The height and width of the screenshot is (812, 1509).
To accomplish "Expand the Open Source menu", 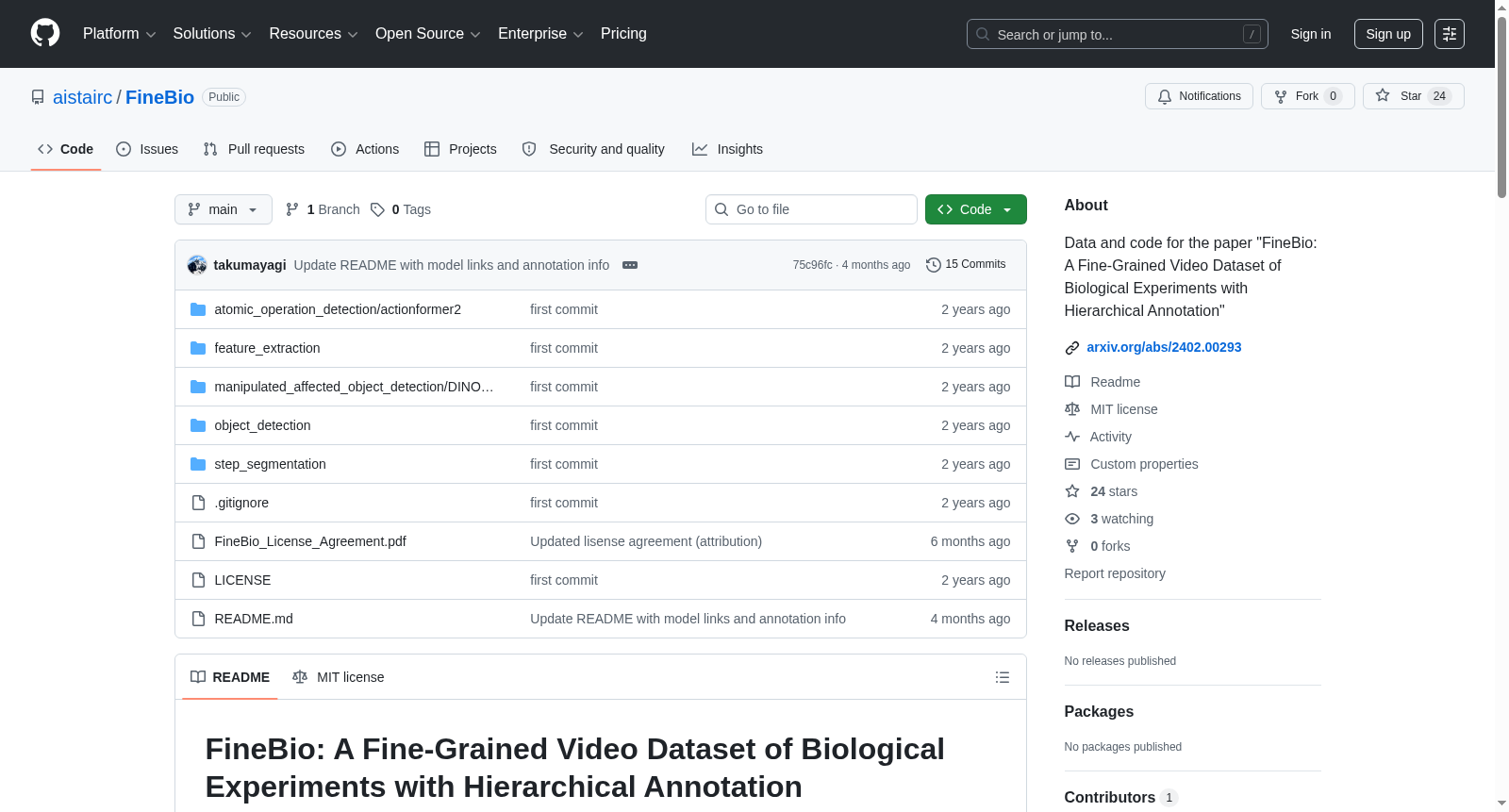I will [428, 34].
